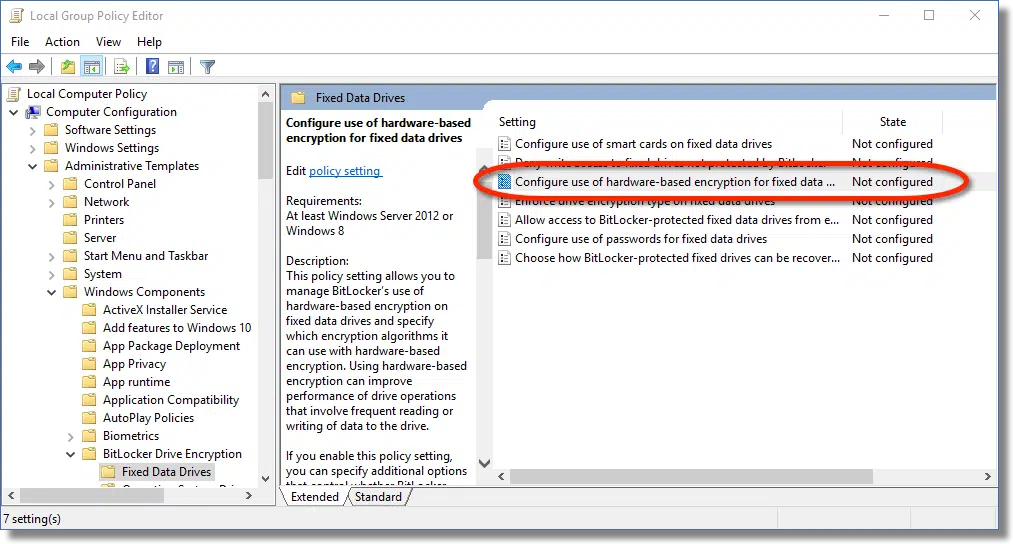Click the Up One Level folder icon
The image size is (1013, 544).
click(x=67, y=67)
